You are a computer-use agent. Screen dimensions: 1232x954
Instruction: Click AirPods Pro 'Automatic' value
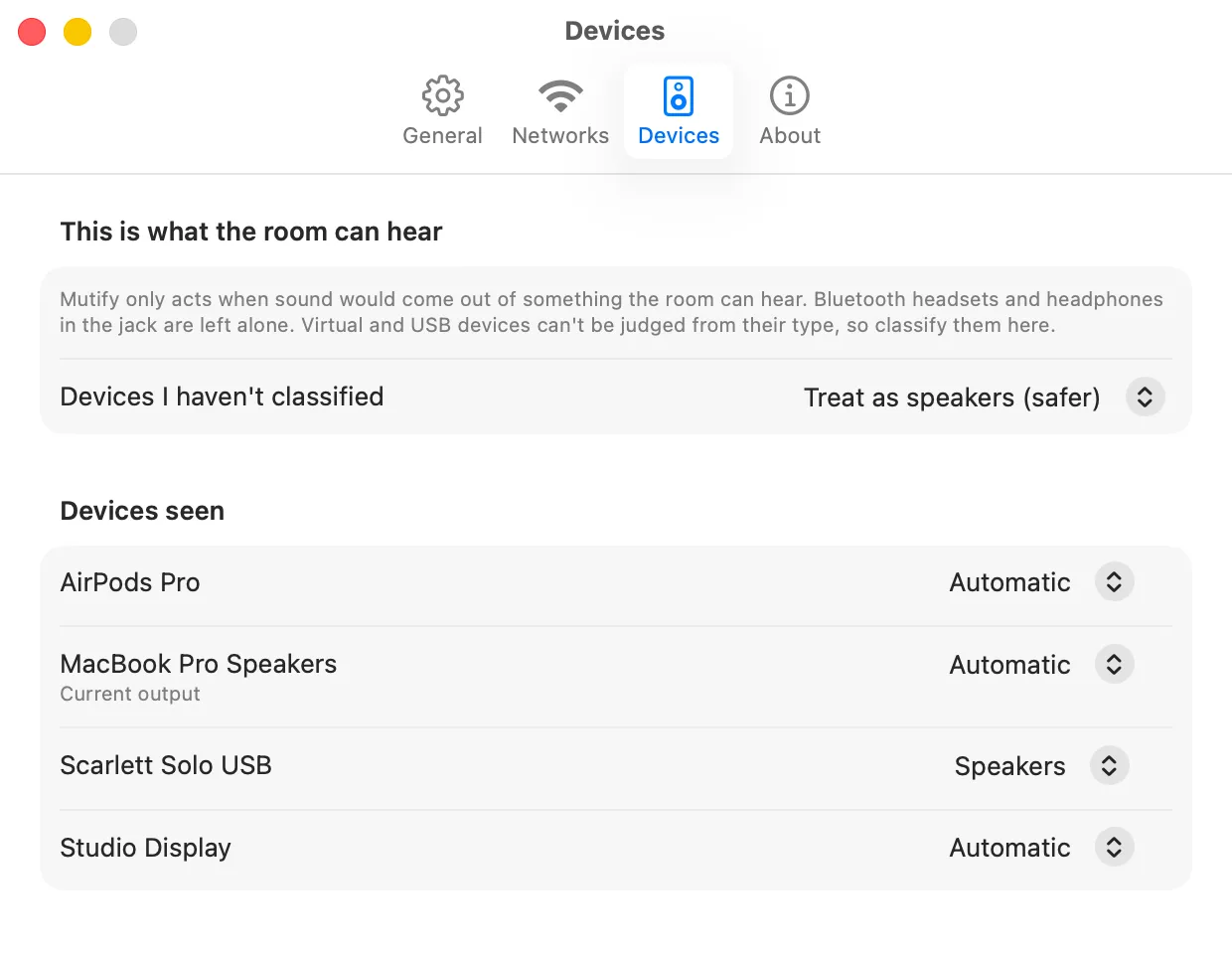1009,582
